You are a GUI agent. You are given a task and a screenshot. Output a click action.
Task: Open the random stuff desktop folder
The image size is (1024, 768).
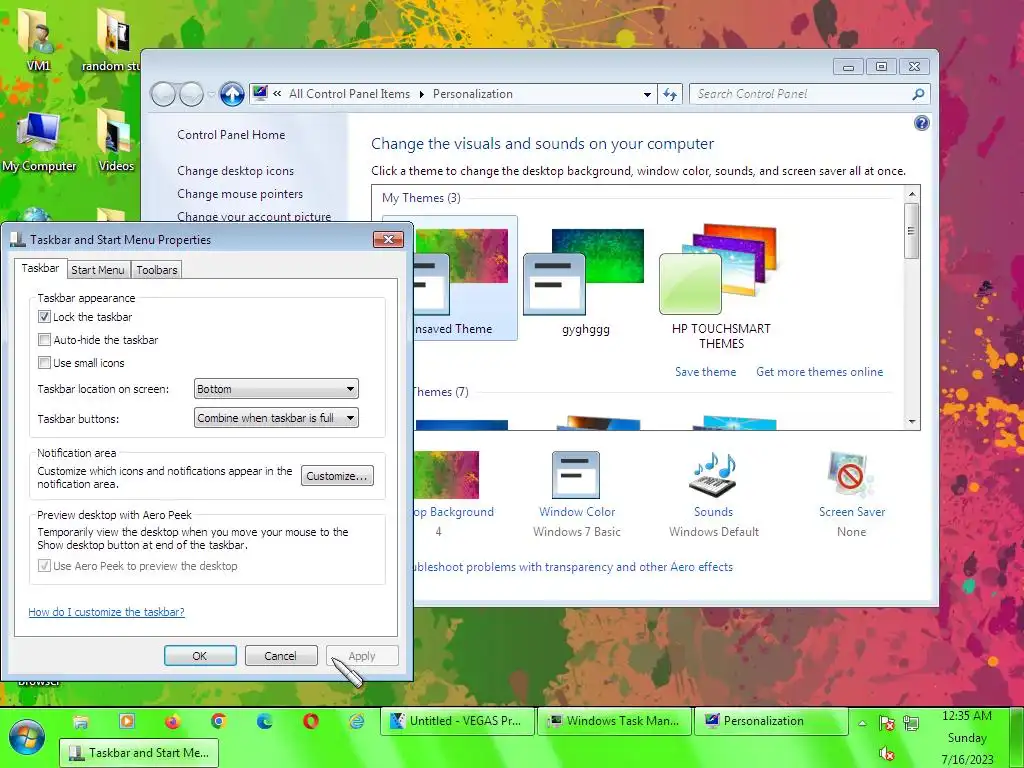click(x=112, y=40)
